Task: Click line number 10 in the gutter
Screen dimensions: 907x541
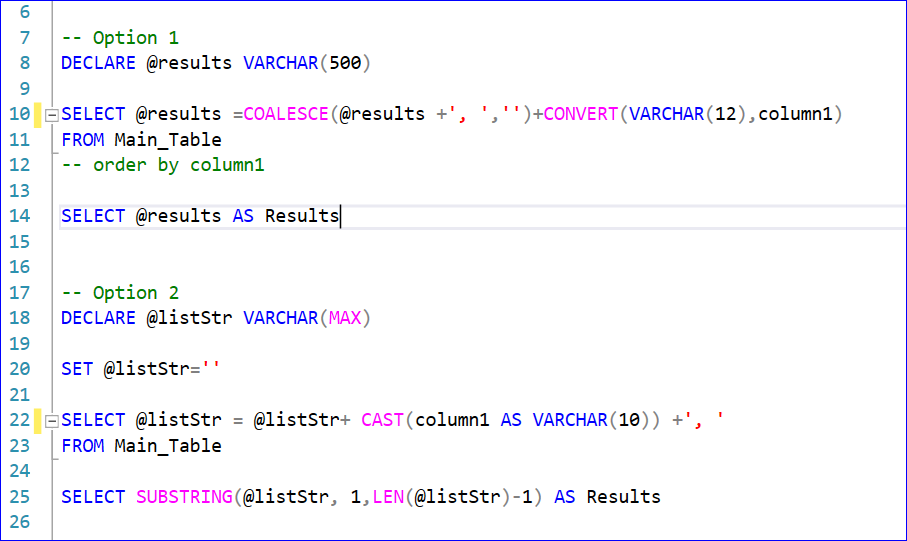Action: tap(20, 114)
